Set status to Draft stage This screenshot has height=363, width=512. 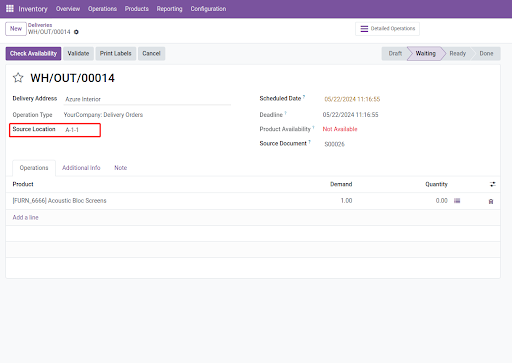tap(395, 53)
